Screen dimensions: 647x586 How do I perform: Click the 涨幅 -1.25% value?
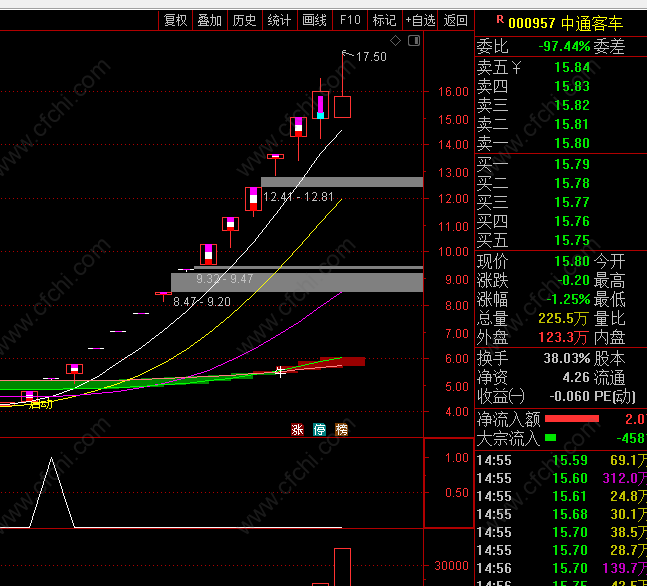point(568,299)
